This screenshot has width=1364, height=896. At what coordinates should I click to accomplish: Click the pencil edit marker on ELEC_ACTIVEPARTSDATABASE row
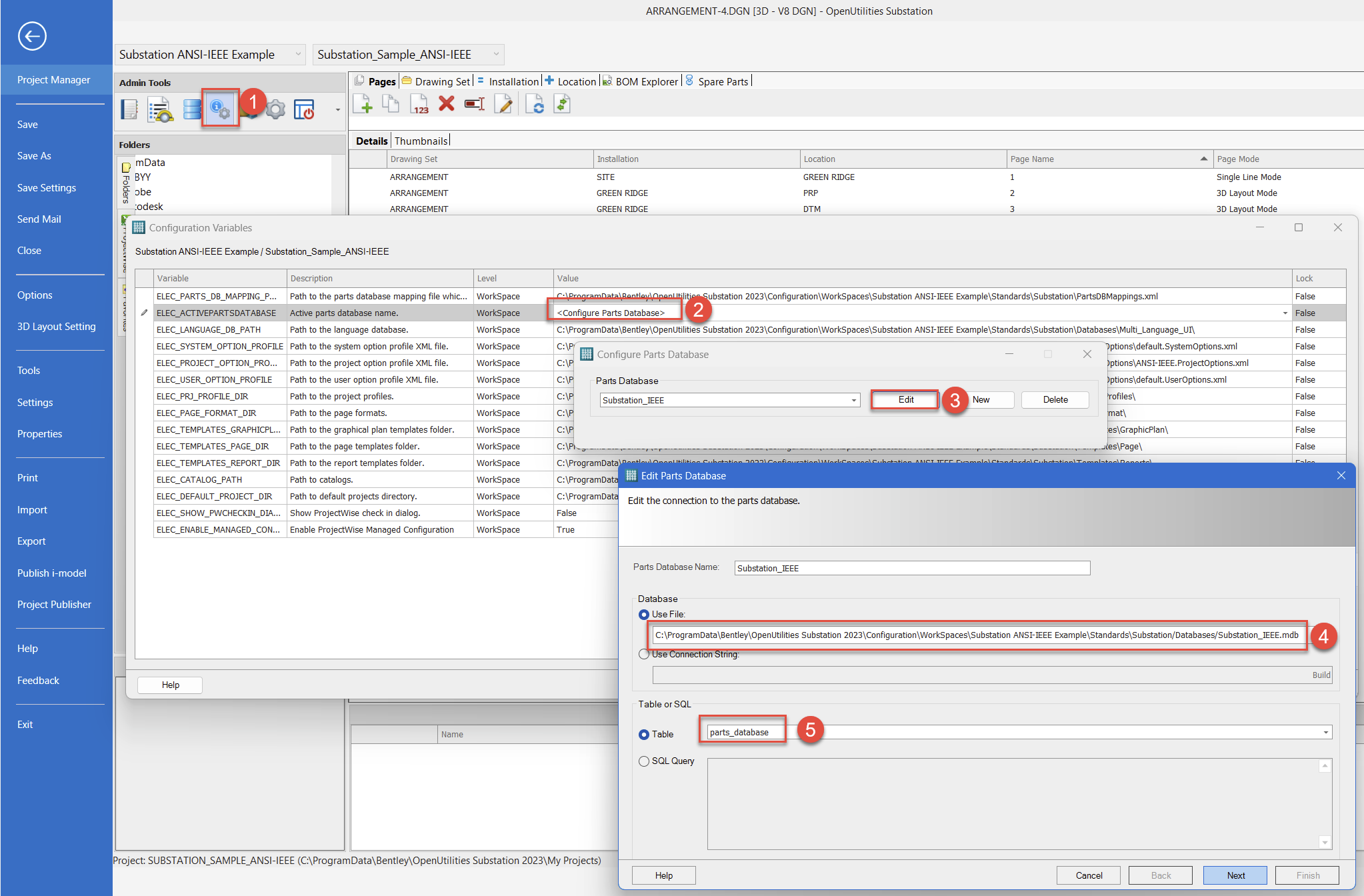144,313
